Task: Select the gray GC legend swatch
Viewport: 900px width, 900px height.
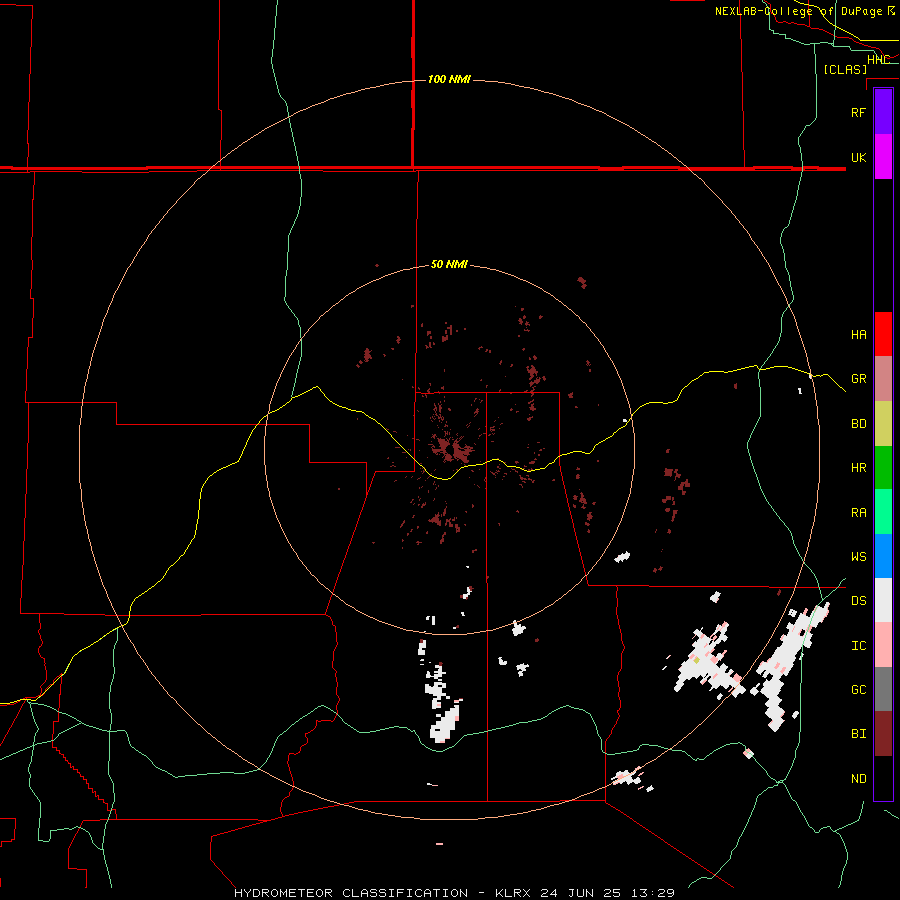Action: tap(883, 689)
